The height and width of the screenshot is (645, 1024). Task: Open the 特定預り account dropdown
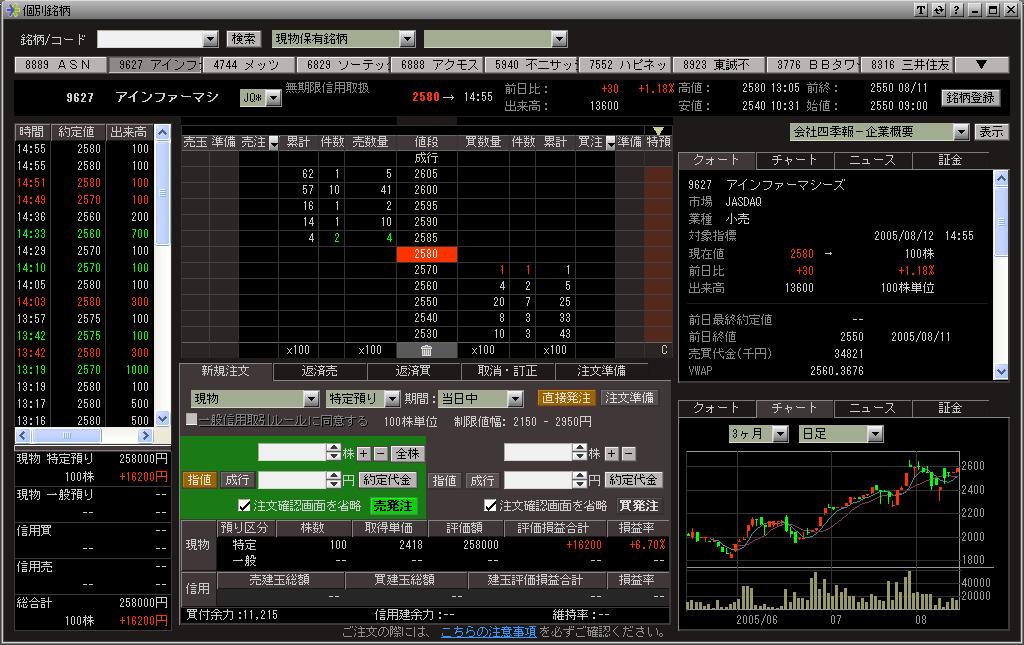pos(392,398)
